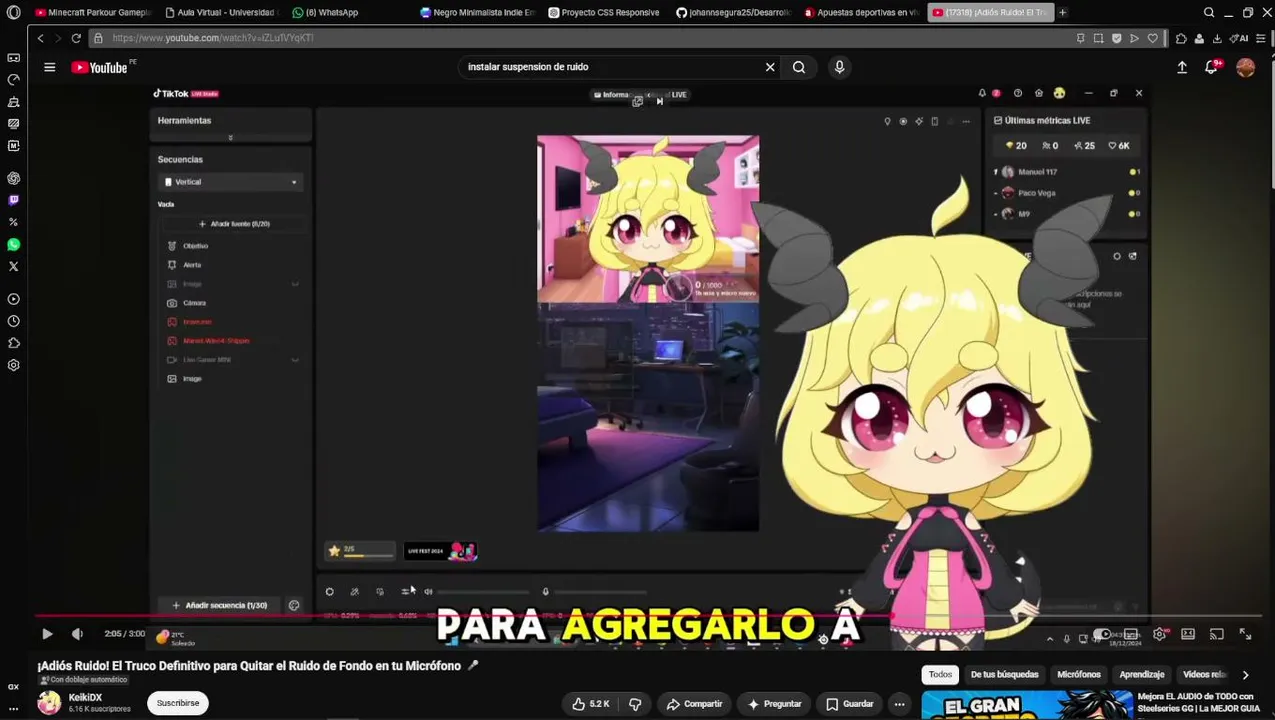Open the YouTube account avatar menu
The height and width of the screenshot is (720, 1275).
point(1245,67)
